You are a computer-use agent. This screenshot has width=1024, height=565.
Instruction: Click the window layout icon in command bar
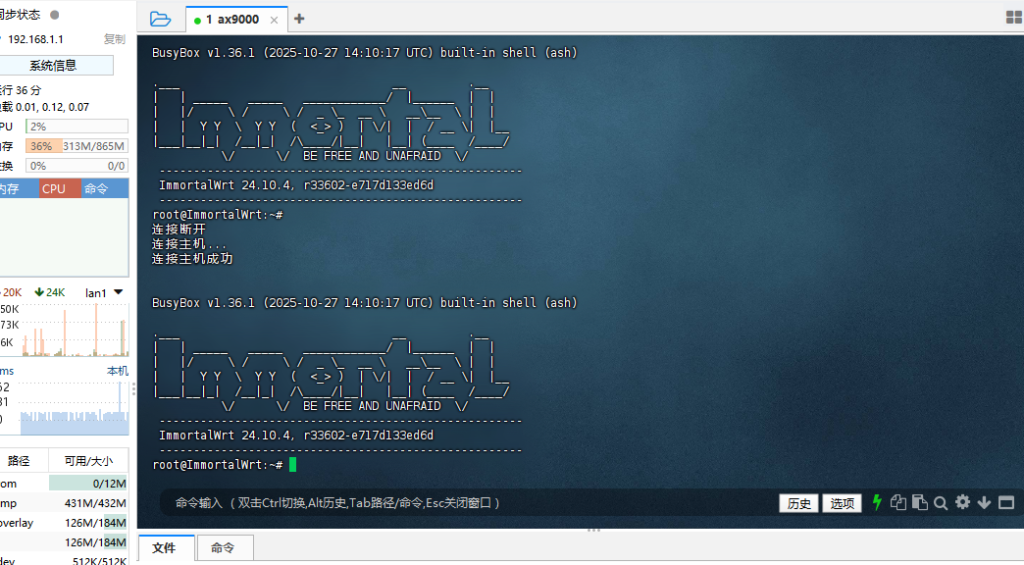(x=1005, y=503)
